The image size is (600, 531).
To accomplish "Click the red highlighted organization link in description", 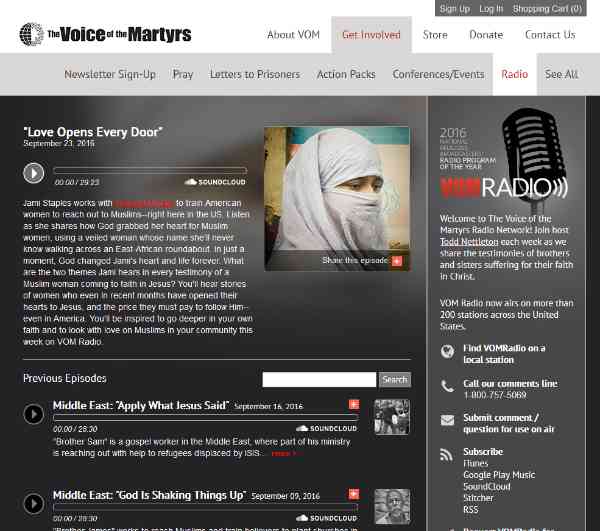I will click(144, 203).
